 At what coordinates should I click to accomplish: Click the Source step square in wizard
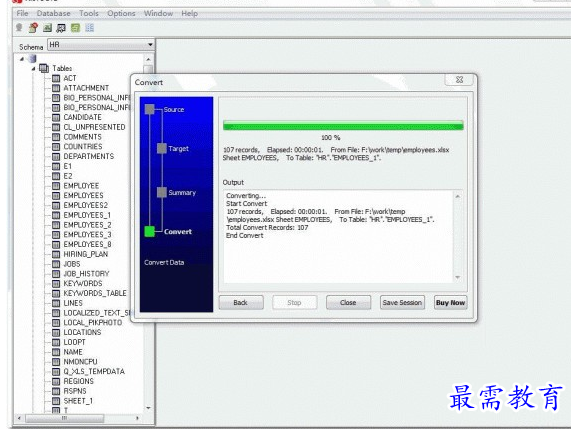click(149, 109)
